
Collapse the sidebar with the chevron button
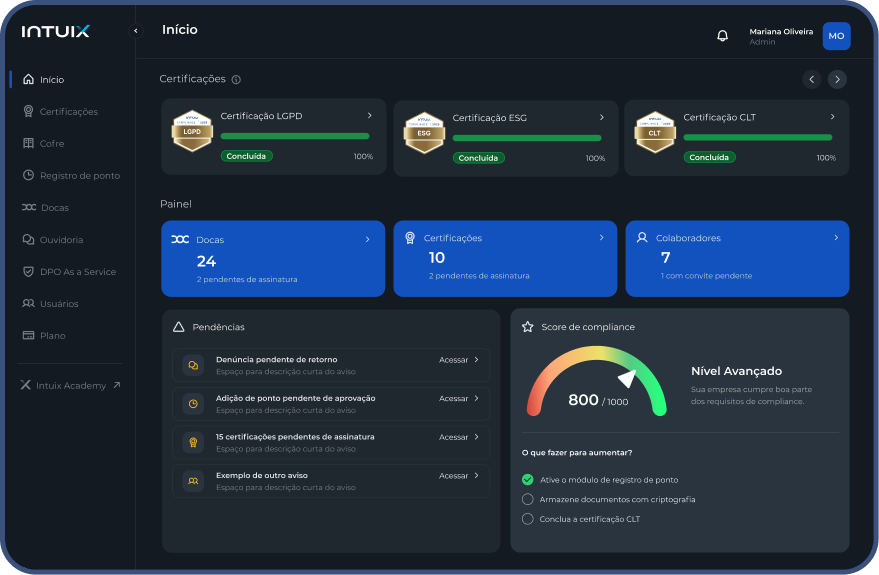click(136, 31)
